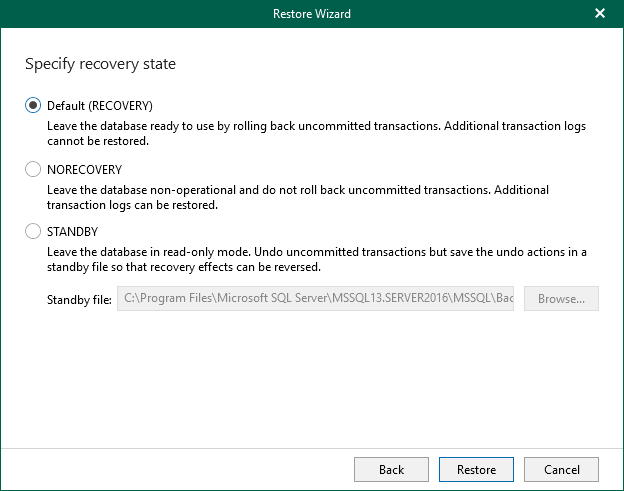Choose the NORECOVERY recovery state option
624x491 pixels.
(x=33, y=169)
